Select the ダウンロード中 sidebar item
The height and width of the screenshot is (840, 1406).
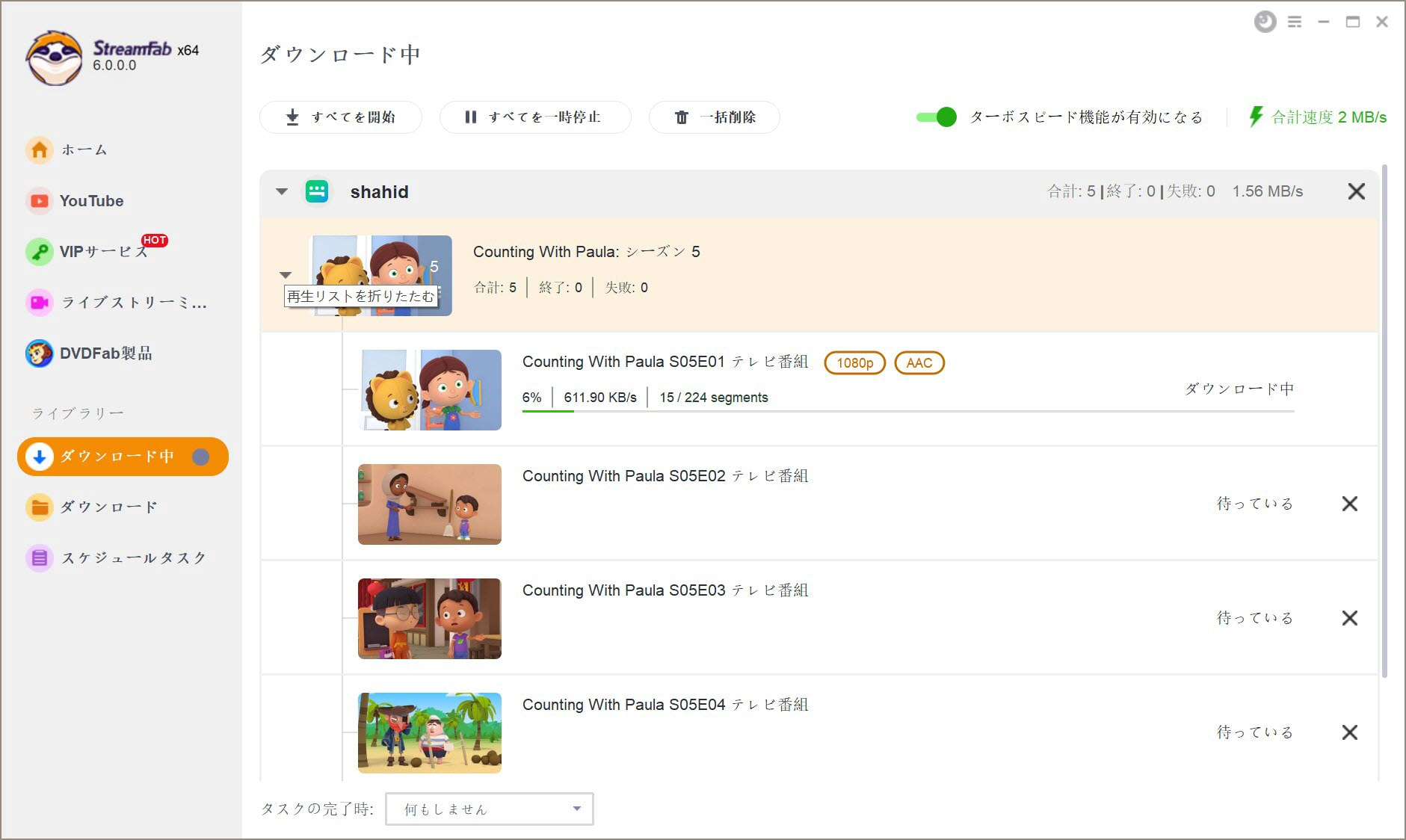pyautogui.click(x=123, y=457)
